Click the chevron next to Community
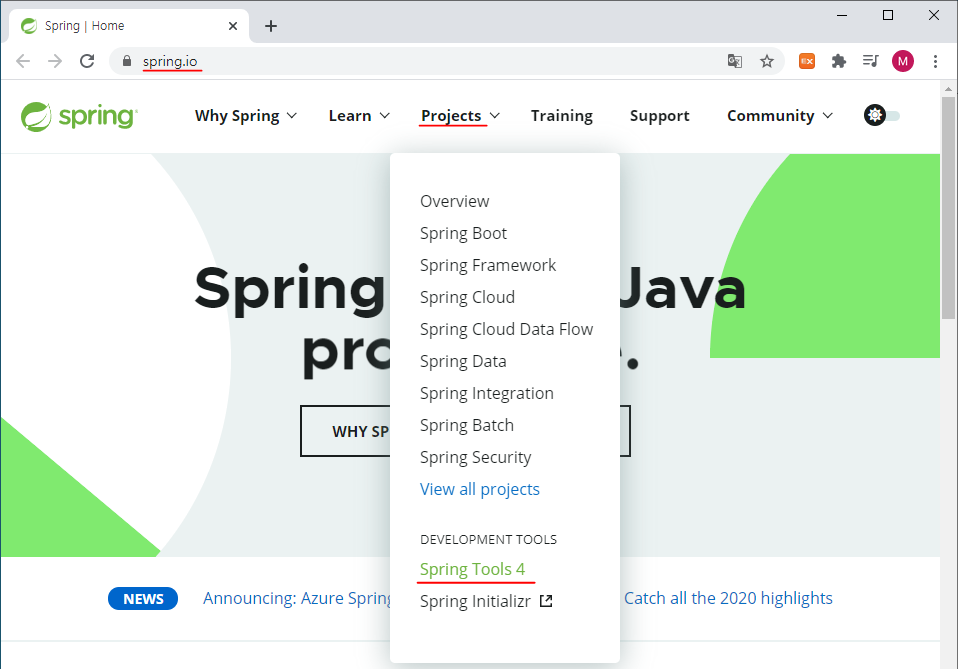 coord(828,115)
